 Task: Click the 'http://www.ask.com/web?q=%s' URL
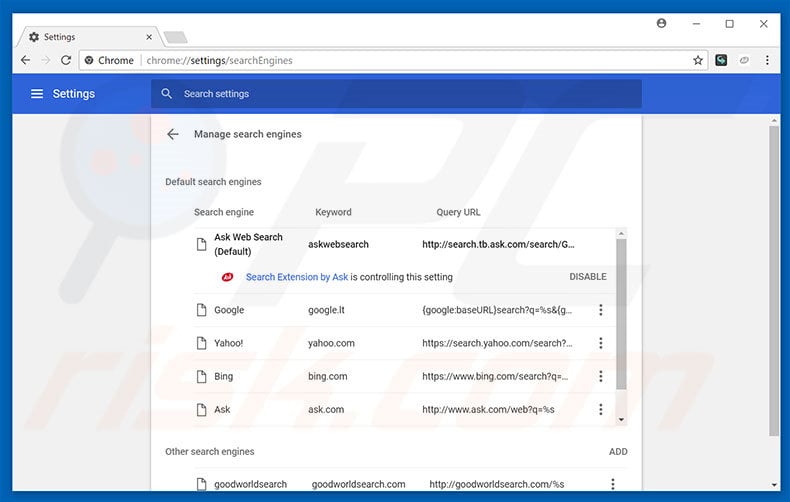pyautogui.click(x=488, y=410)
